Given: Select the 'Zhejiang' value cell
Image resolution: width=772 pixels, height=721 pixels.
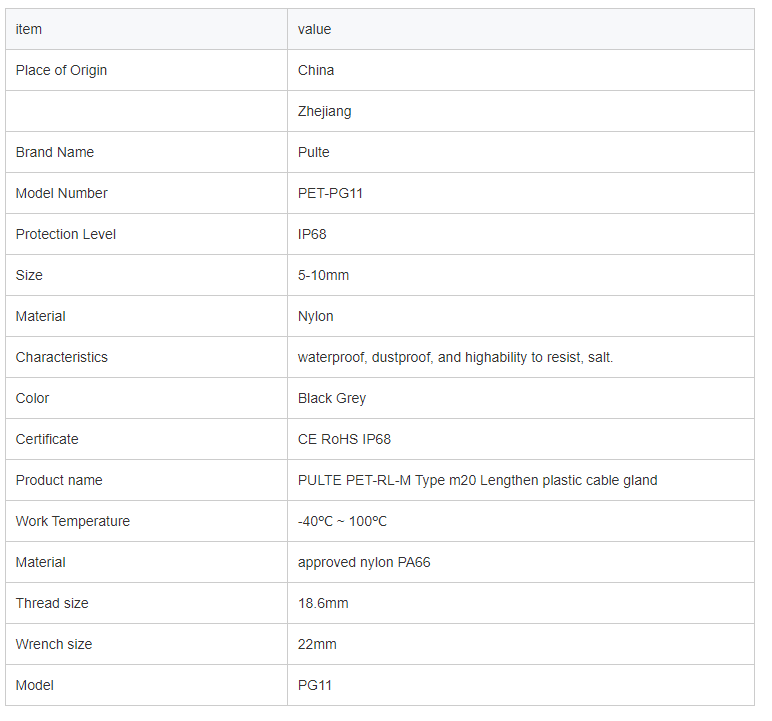Looking at the screenshot, I should pos(521,111).
